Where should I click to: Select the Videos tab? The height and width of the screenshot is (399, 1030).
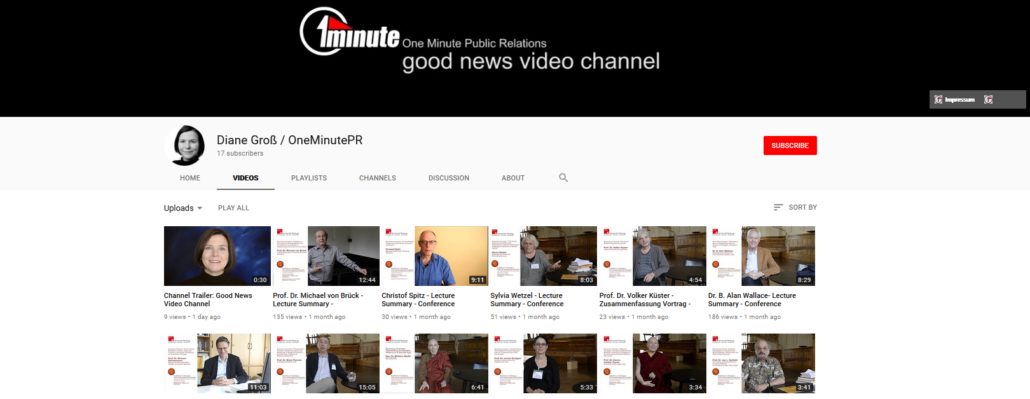click(246, 178)
